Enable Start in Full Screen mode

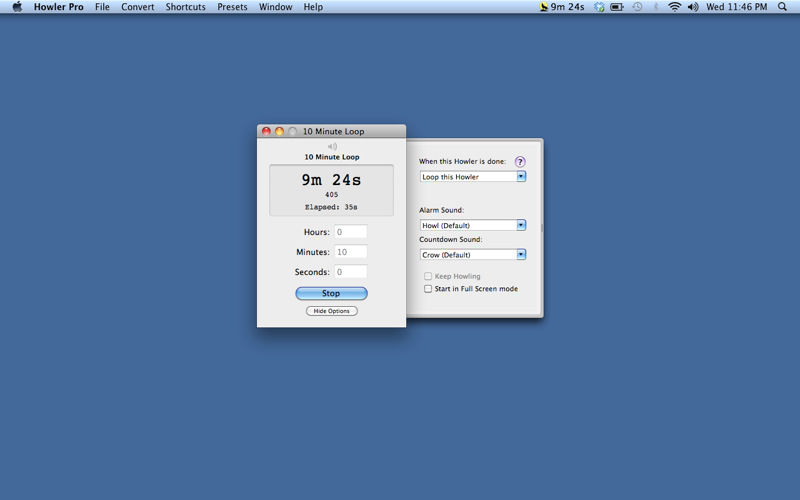coord(428,289)
